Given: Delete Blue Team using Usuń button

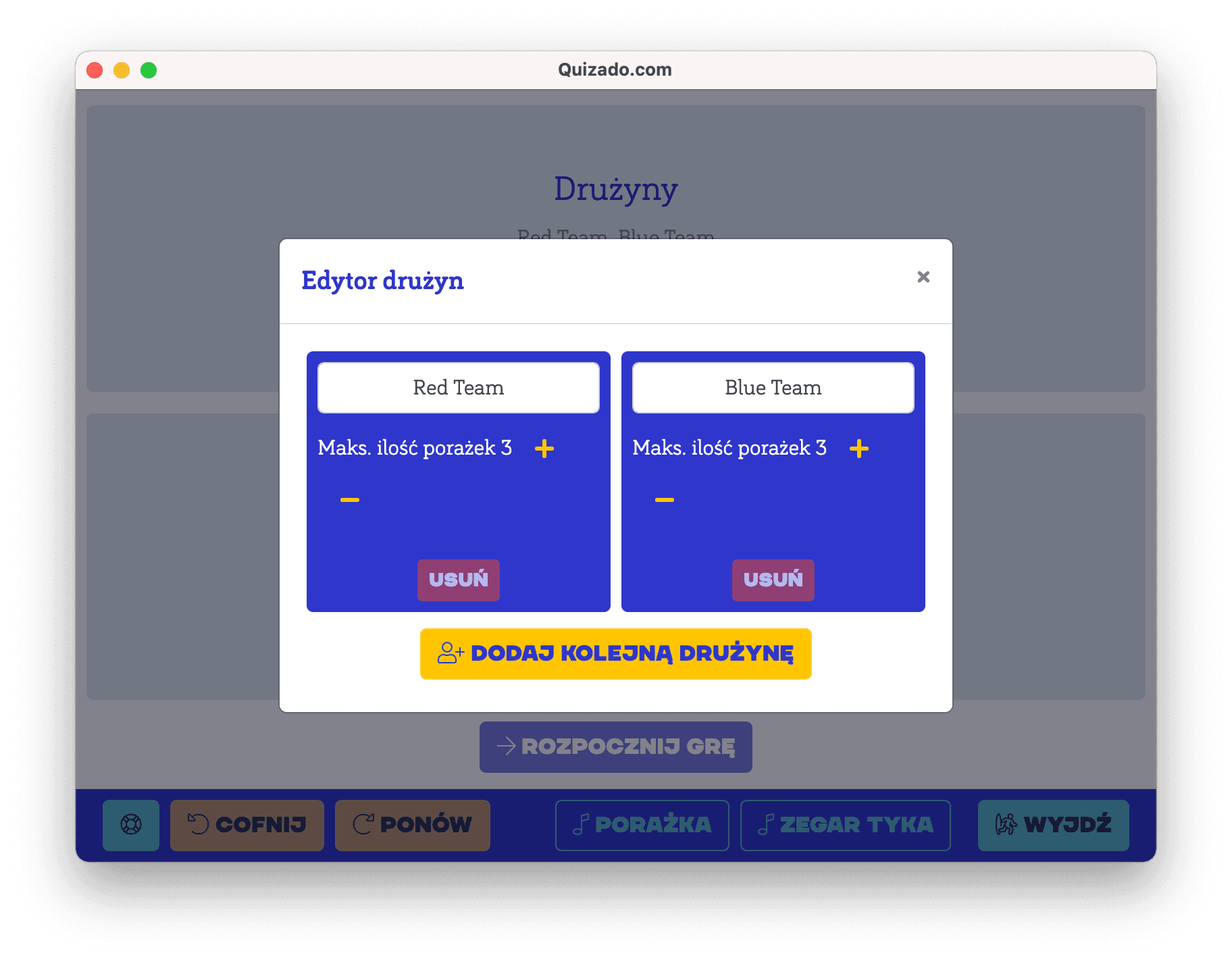Looking at the screenshot, I should pyautogui.click(x=773, y=580).
